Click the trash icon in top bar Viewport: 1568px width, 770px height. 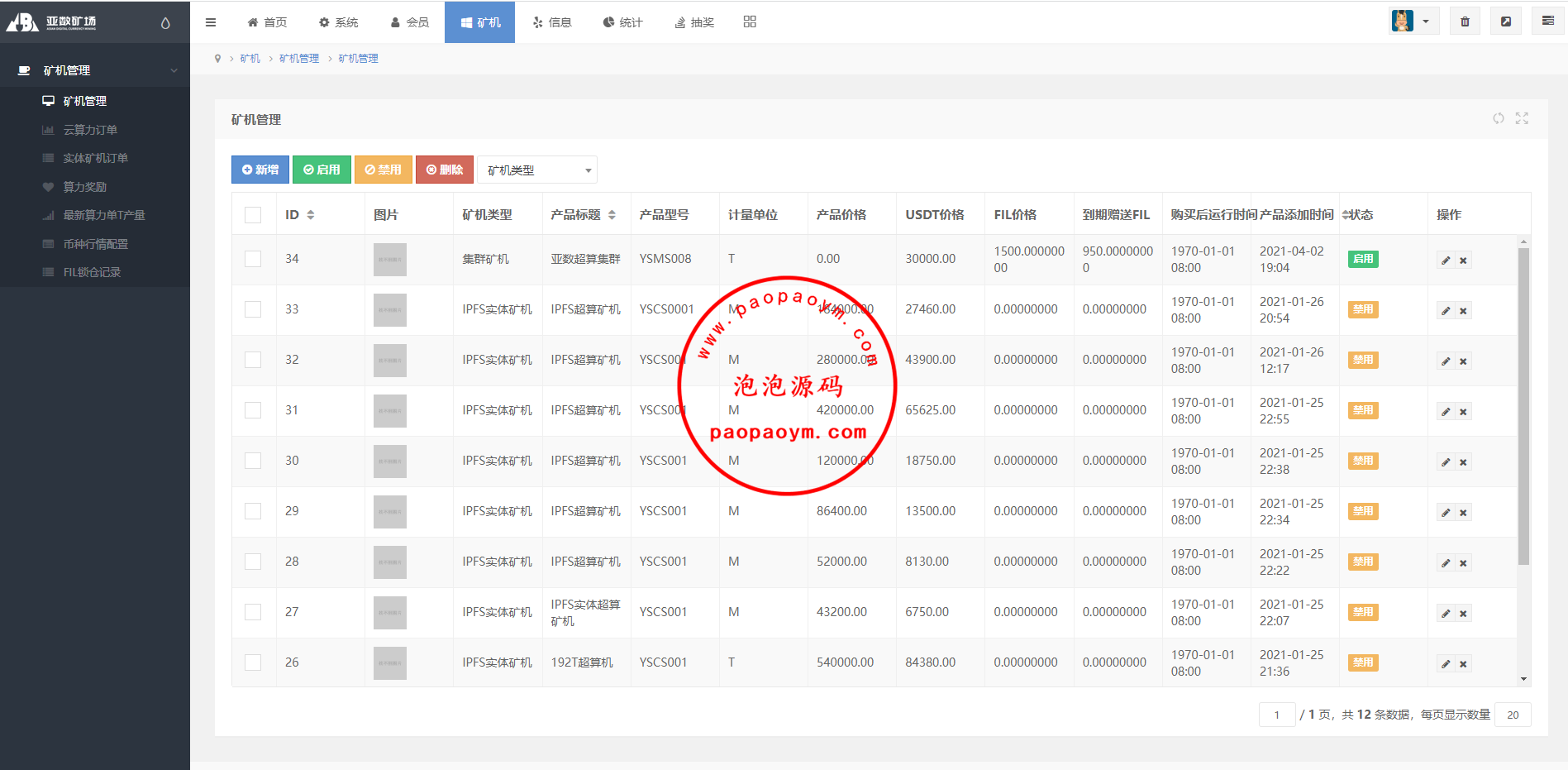click(x=1465, y=22)
